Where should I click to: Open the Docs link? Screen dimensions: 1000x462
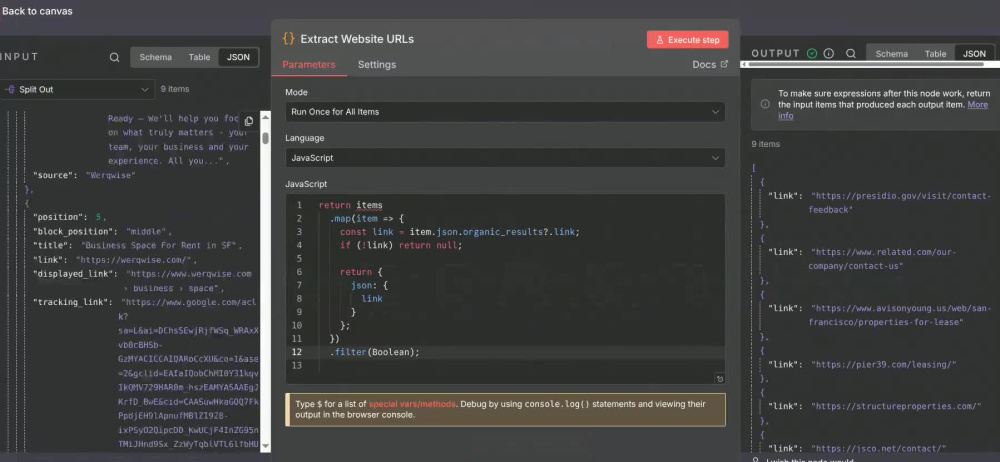[x=710, y=64]
